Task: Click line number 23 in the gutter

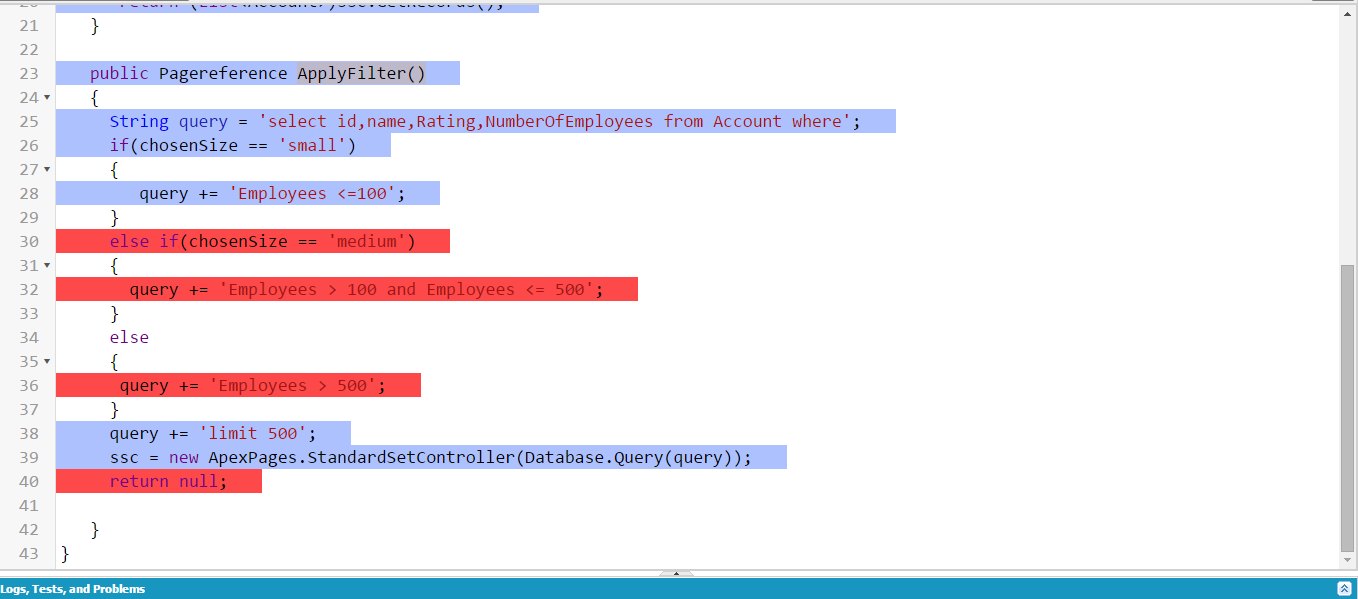Action: click(x=28, y=72)
